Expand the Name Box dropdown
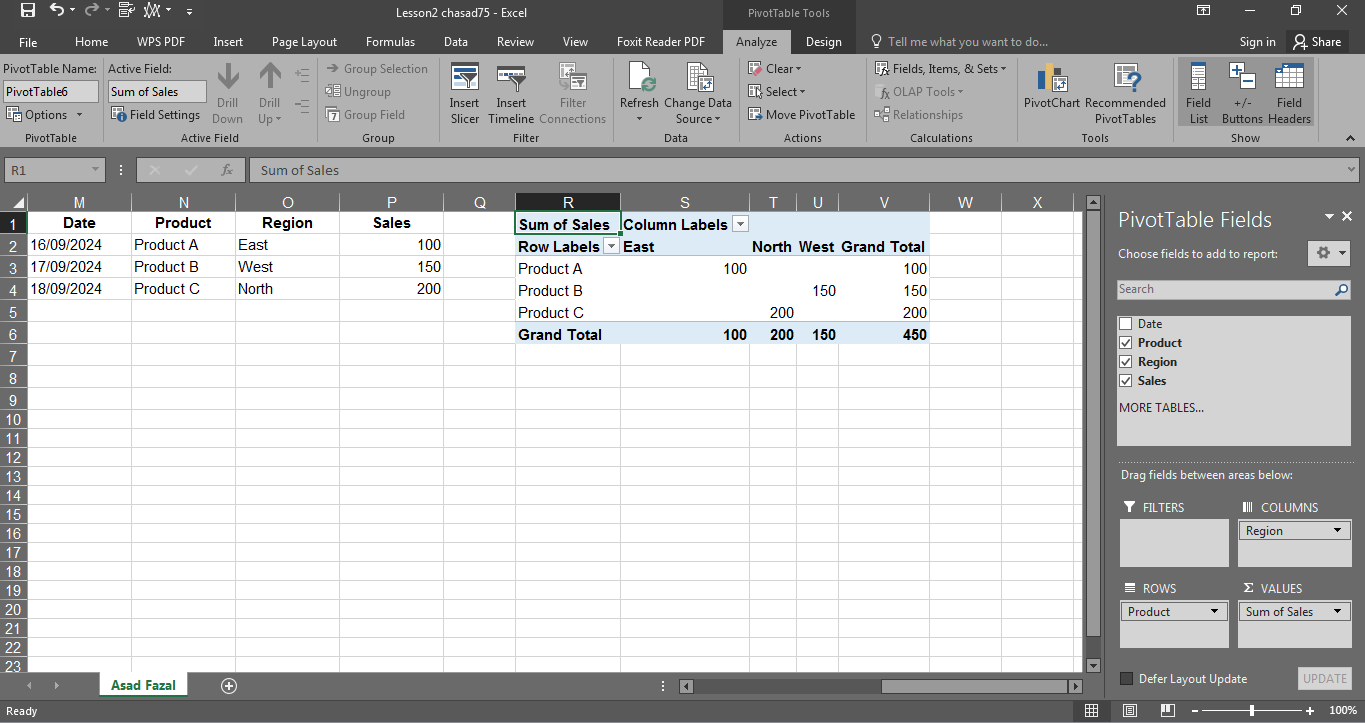The height and width of the screenshot is (723, 1365). click(x=96, y=170)
